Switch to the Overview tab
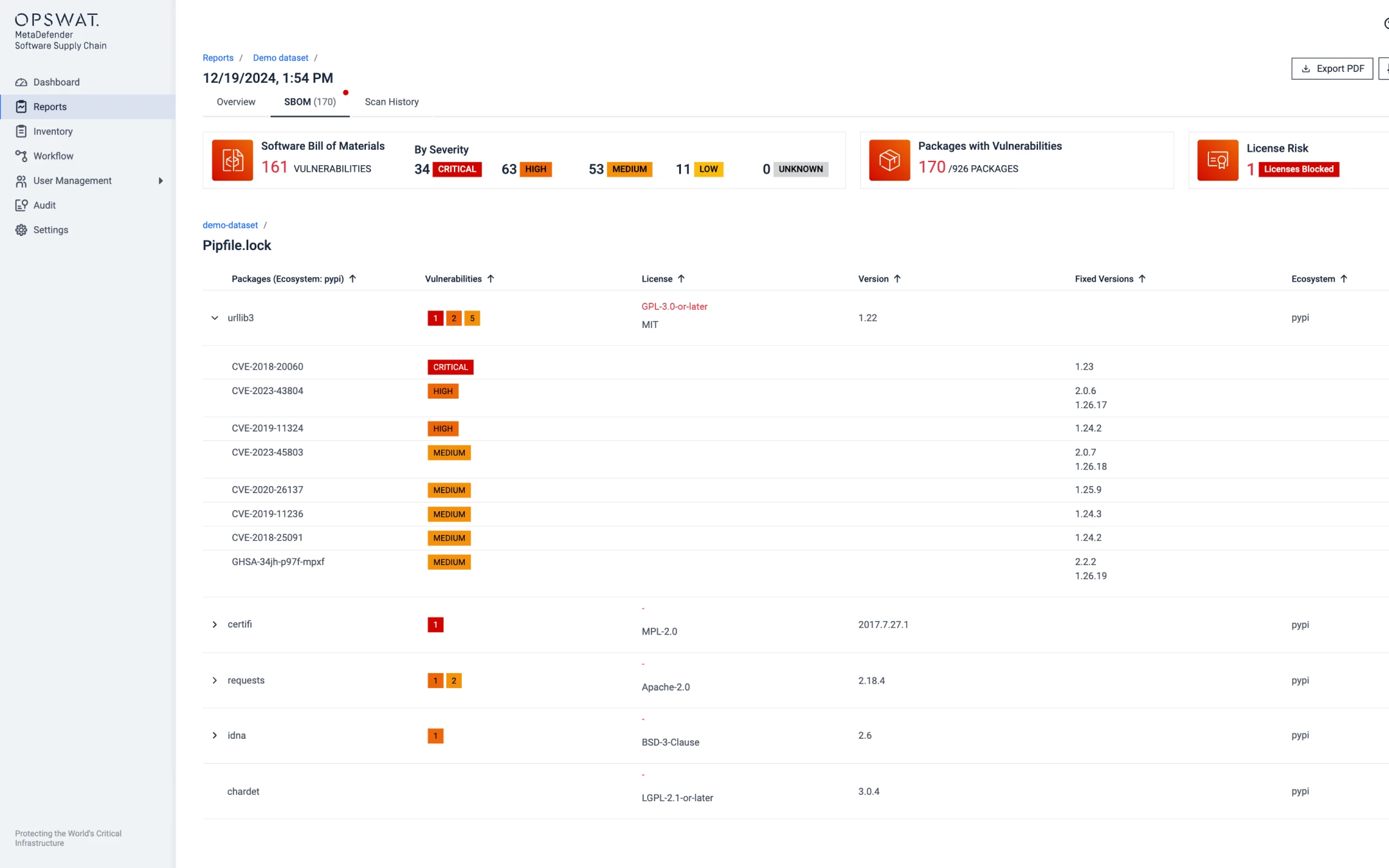 pos(235,102)
